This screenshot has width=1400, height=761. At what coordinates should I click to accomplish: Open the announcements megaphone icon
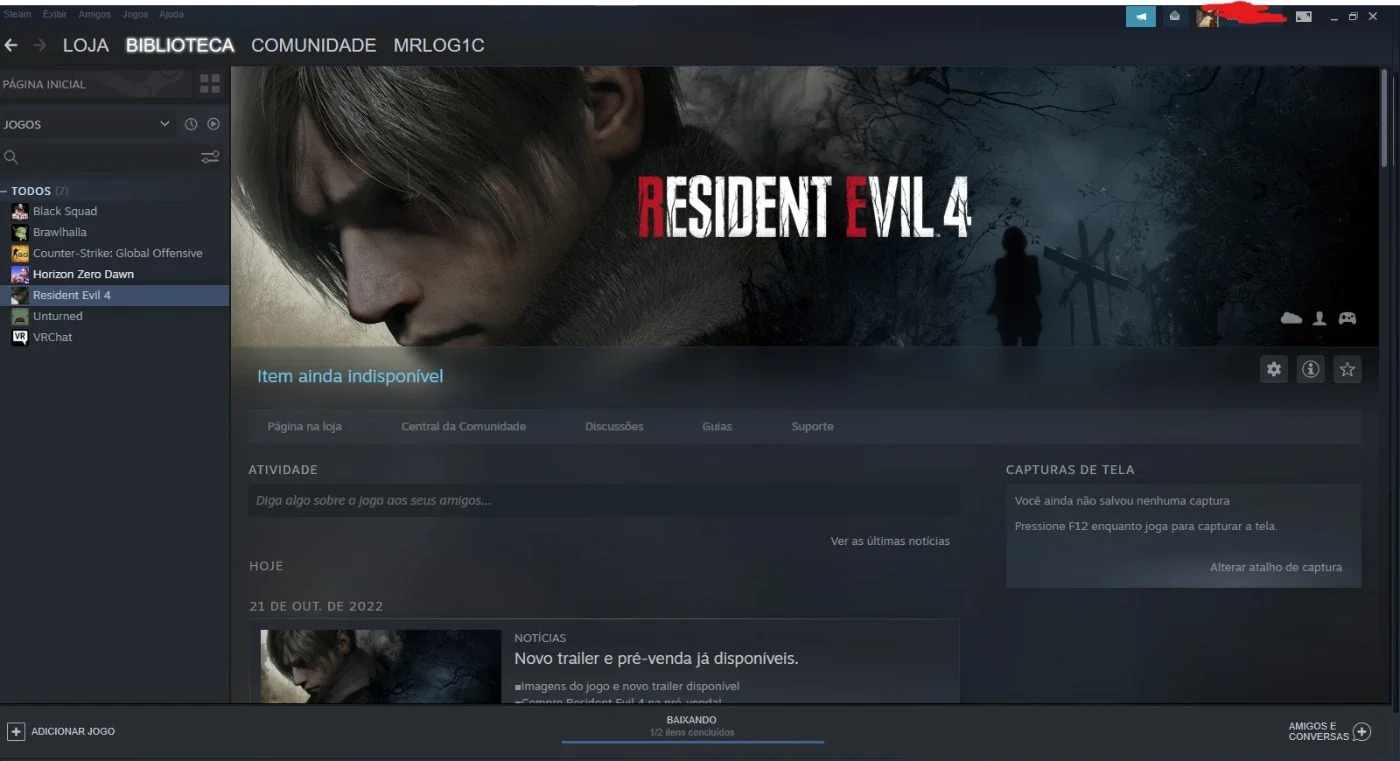click(x=1141, y=16)
